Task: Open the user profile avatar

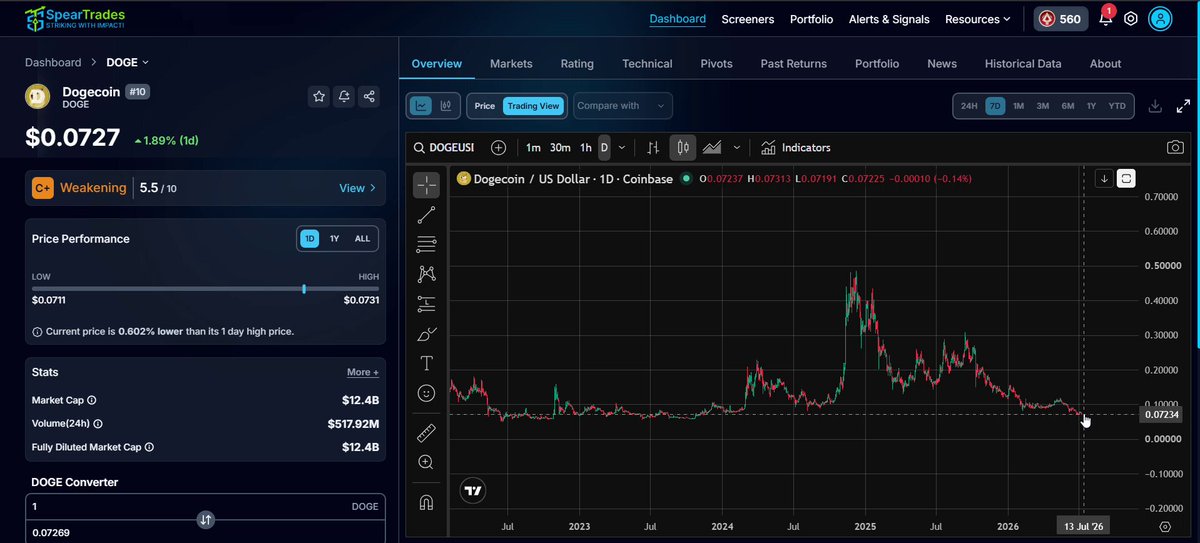Action: click(x=1160, y=19)
